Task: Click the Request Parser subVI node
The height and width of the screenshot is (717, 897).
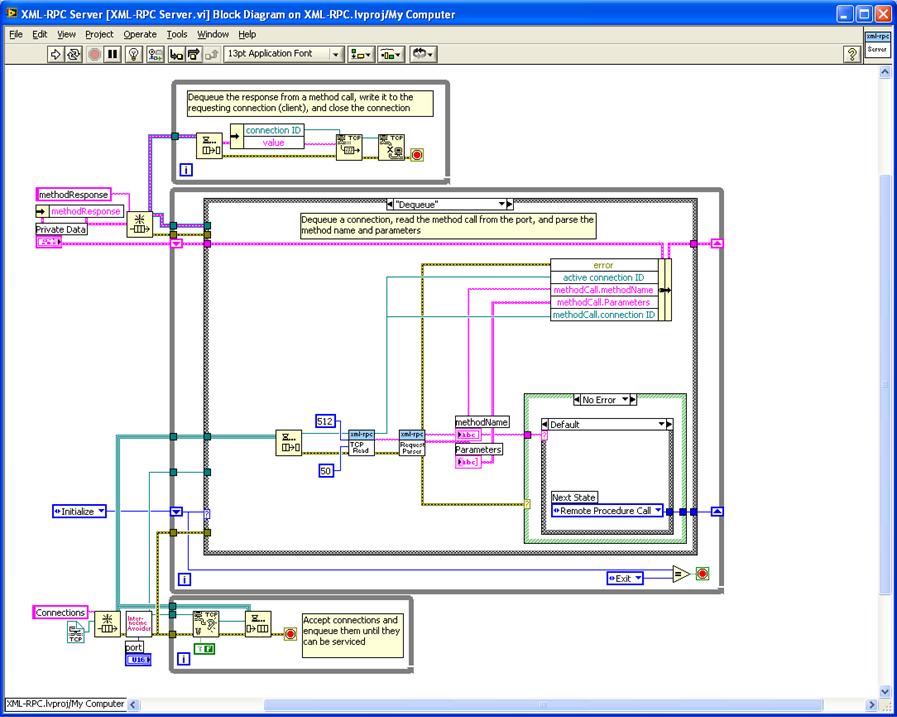Action: (412, 443)
